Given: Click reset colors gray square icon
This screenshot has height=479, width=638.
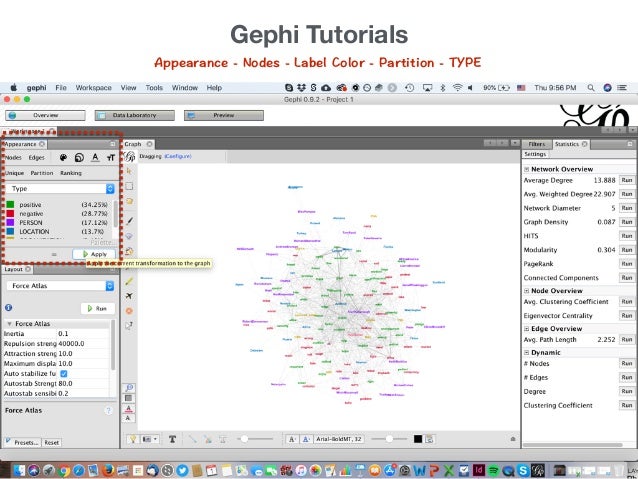Looking at the screenshot, I should 129,398.
